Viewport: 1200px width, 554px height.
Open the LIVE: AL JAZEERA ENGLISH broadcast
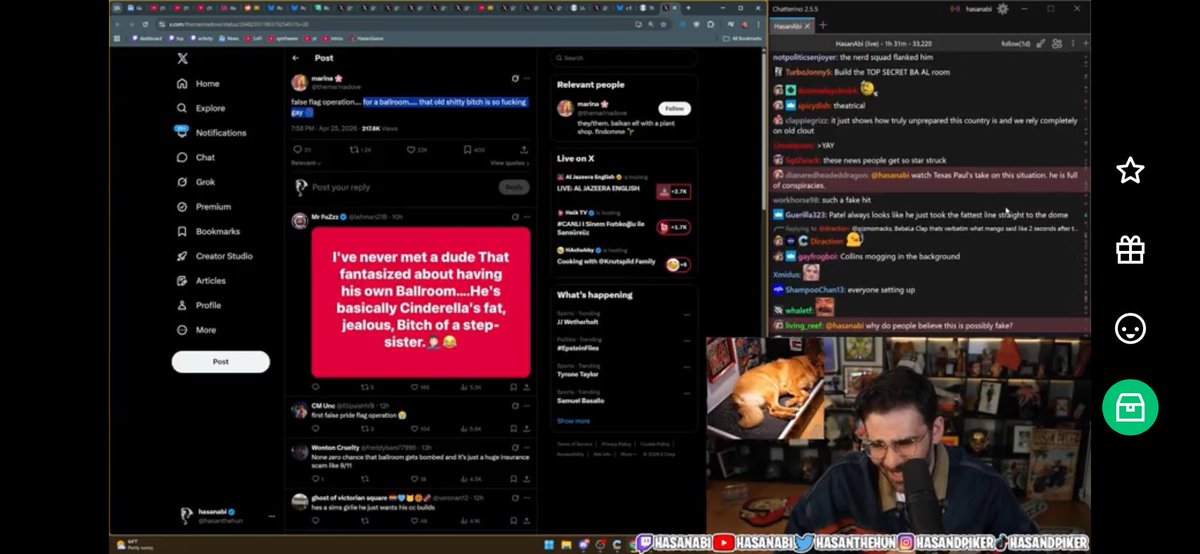[623, 187]
